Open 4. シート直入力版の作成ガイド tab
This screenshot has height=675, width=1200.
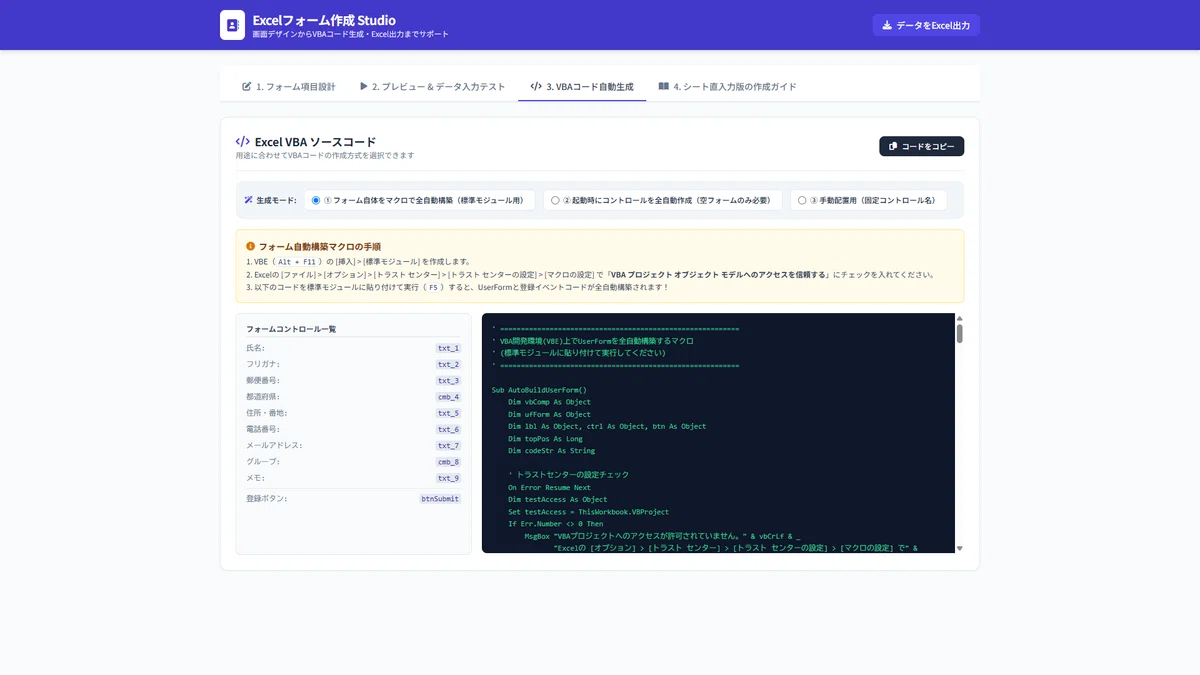pyautogui.click(x=727, y=87)
